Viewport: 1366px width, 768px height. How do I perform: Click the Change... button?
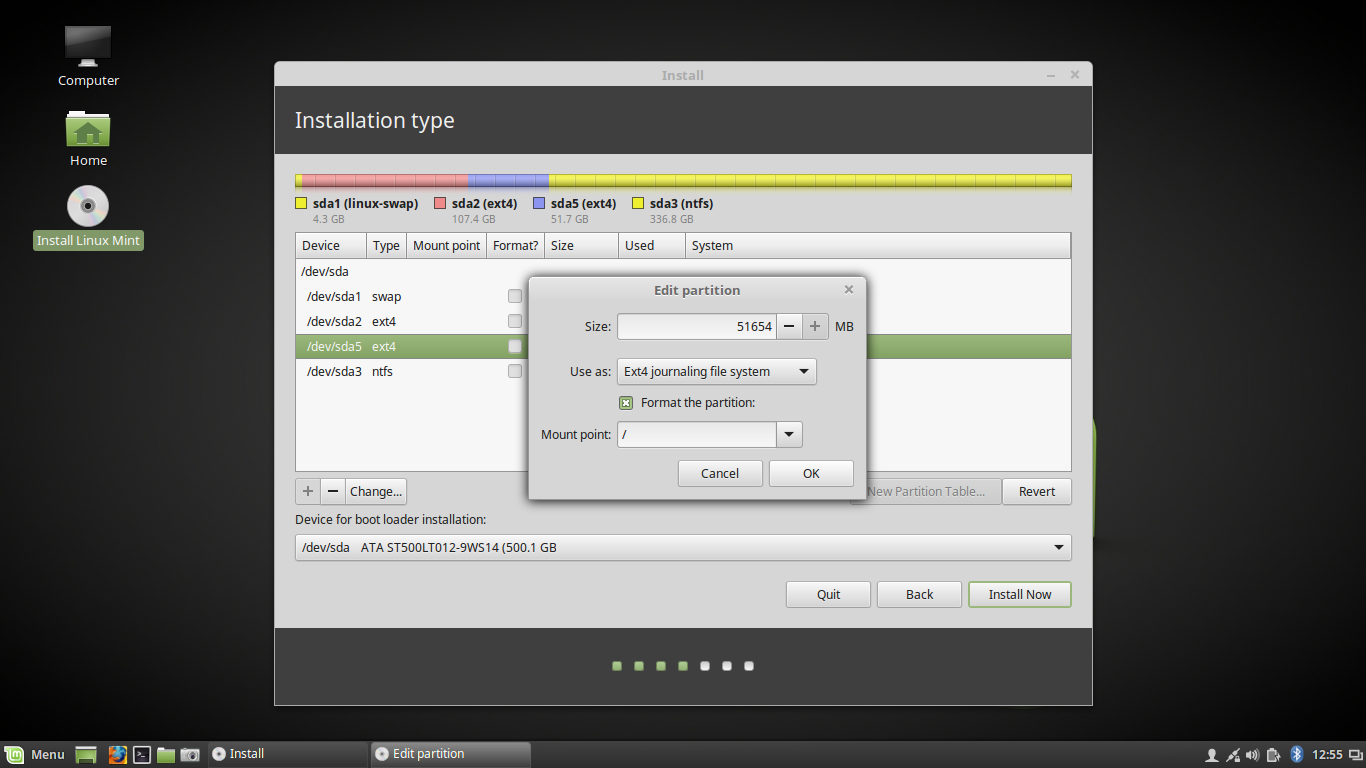tap(376, 491)
